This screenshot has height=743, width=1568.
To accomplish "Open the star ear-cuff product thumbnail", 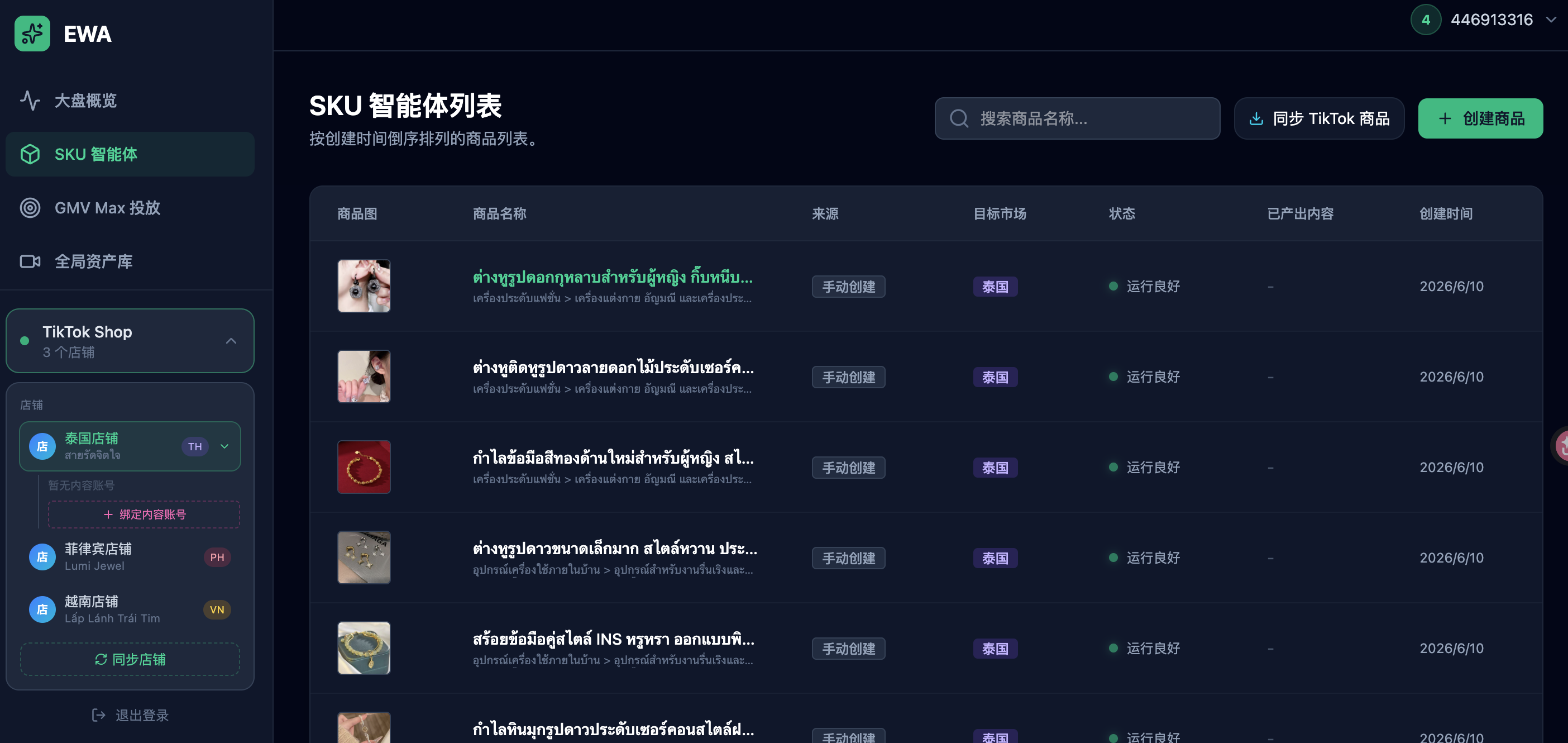I will (364, 377).
